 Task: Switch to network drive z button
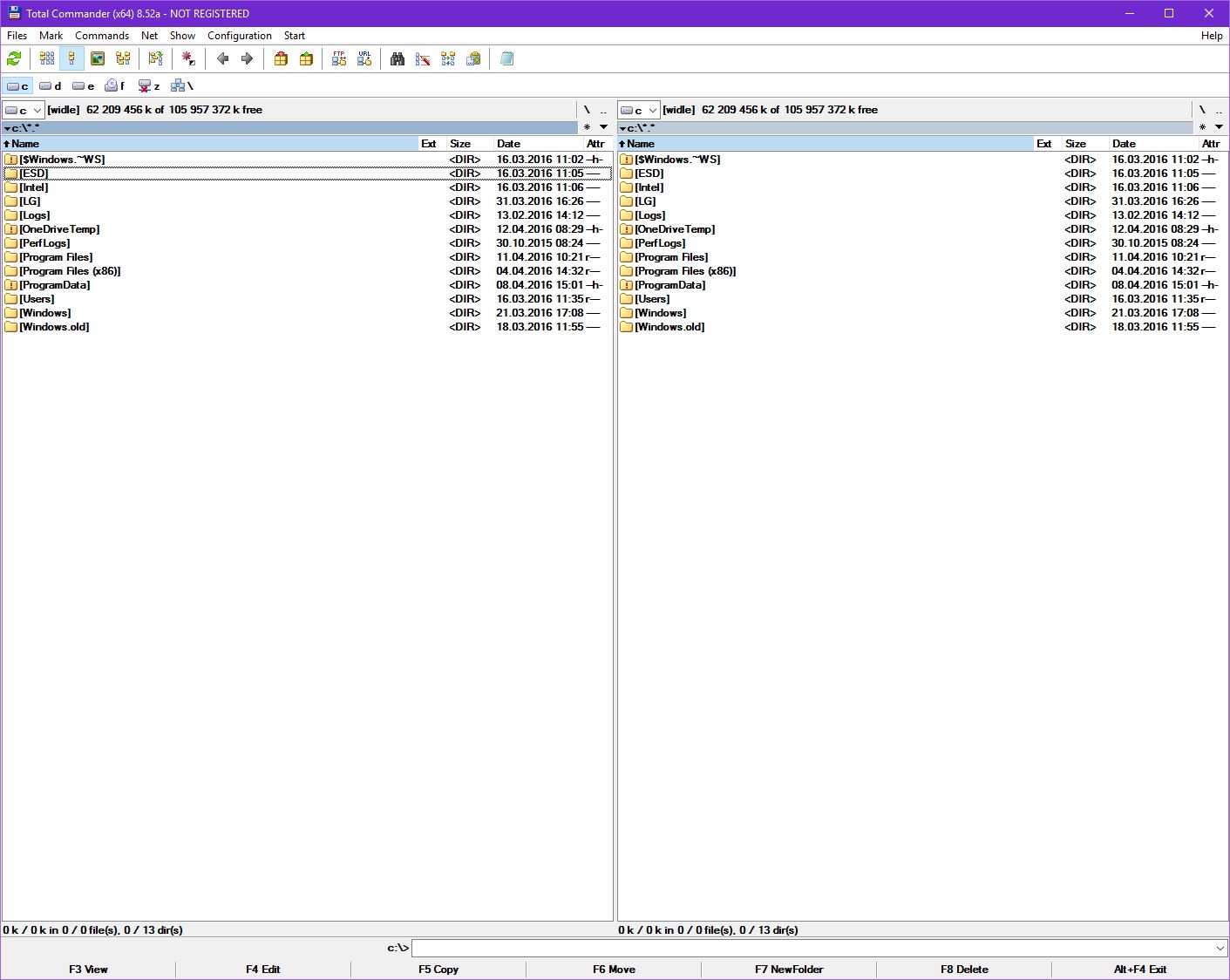[x=149, y=85]
